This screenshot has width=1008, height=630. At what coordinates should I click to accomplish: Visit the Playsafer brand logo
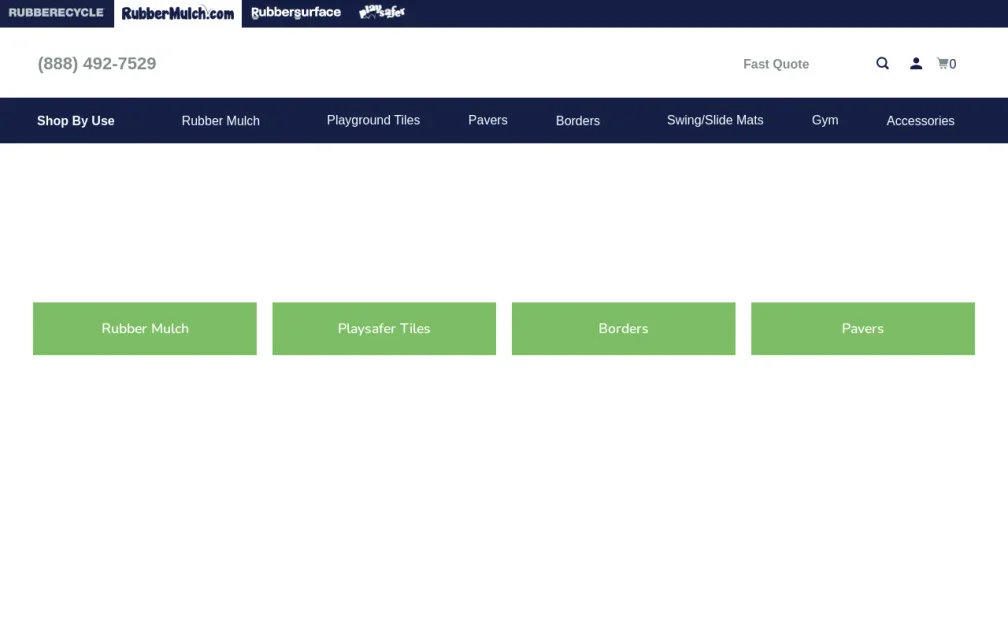382,13
